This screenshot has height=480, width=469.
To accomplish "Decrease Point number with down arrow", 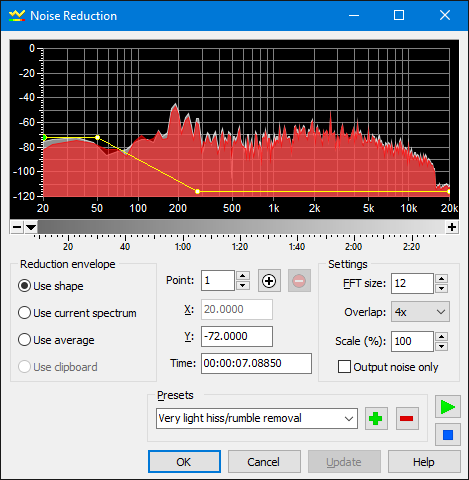I will [x=243, y=286].
